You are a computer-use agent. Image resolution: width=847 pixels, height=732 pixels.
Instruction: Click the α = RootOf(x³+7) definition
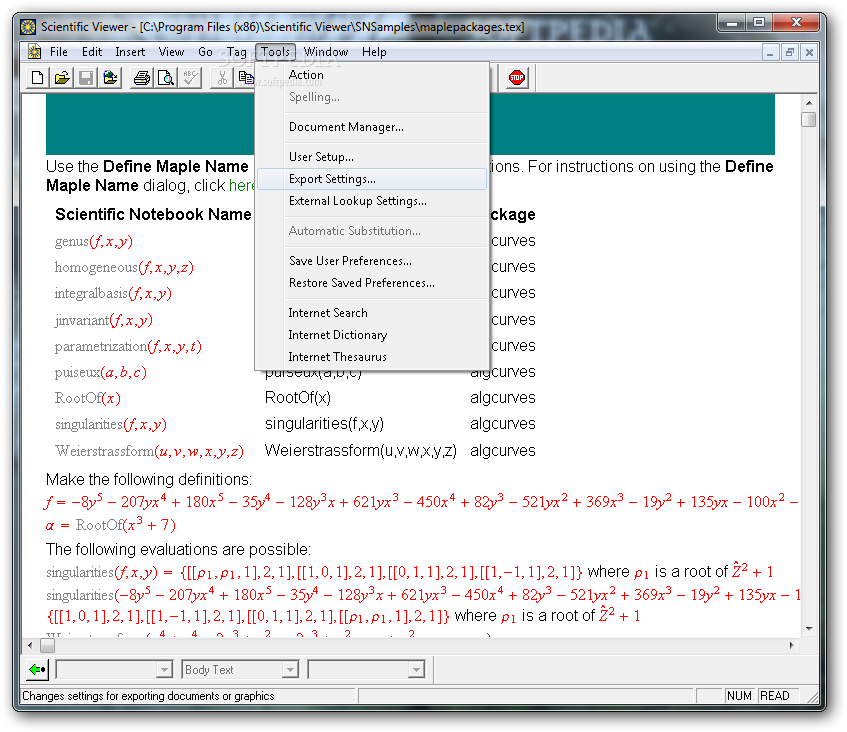point(111,525)
